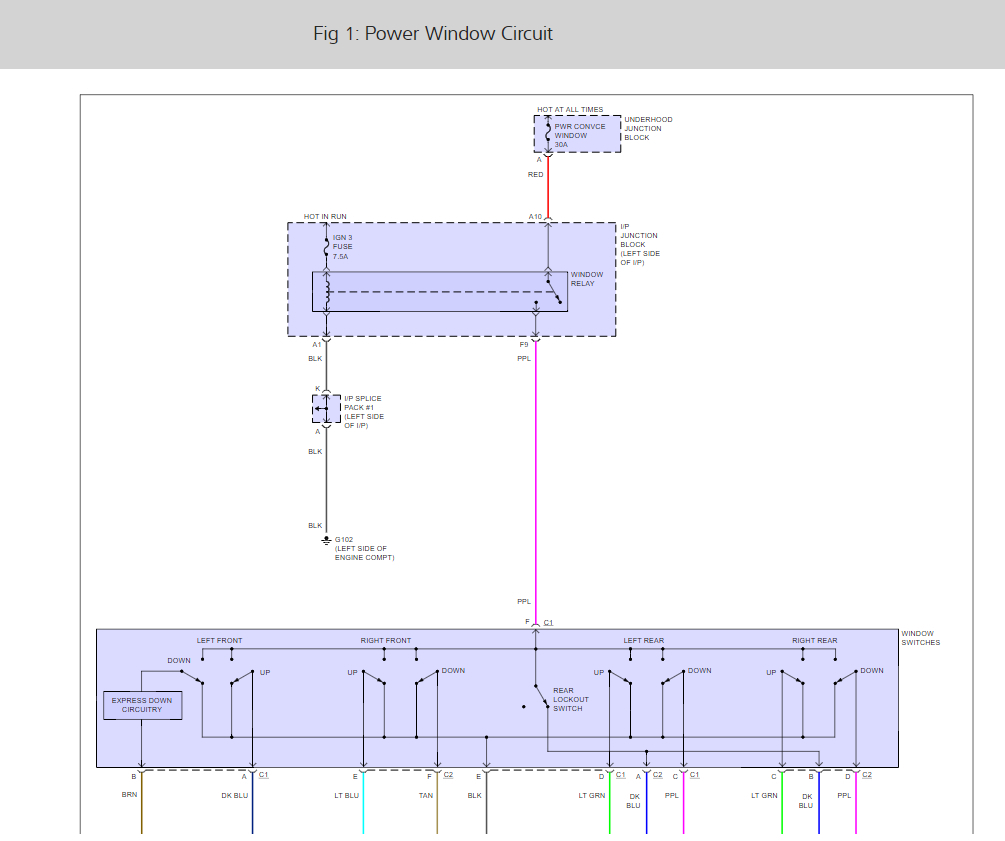Click the 'RED' wire color label
The height and width of the screenshot is (841, 1005).
click(x=535, y=174)
